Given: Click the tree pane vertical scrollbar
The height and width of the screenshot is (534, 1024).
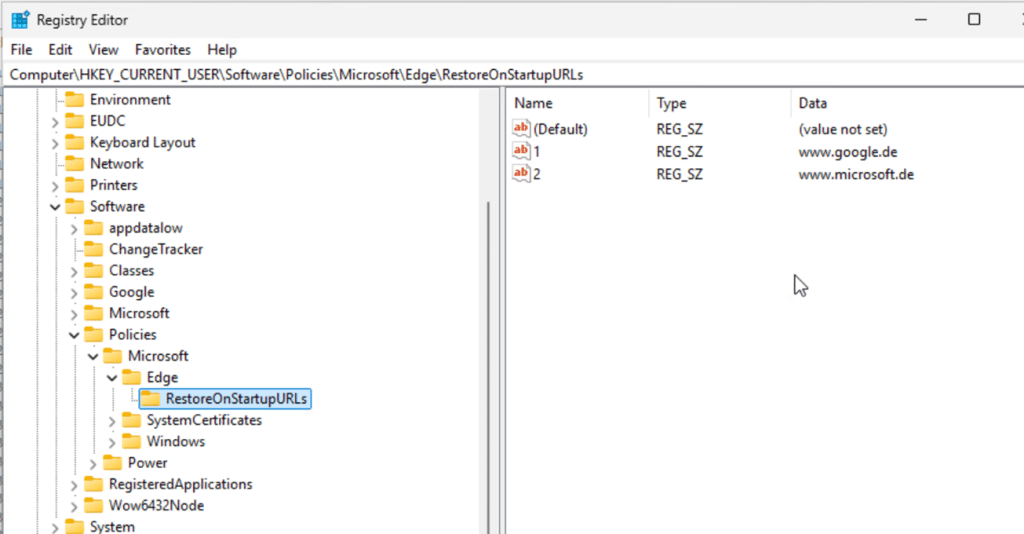Looking at the screenshot, I should (489, 350).
